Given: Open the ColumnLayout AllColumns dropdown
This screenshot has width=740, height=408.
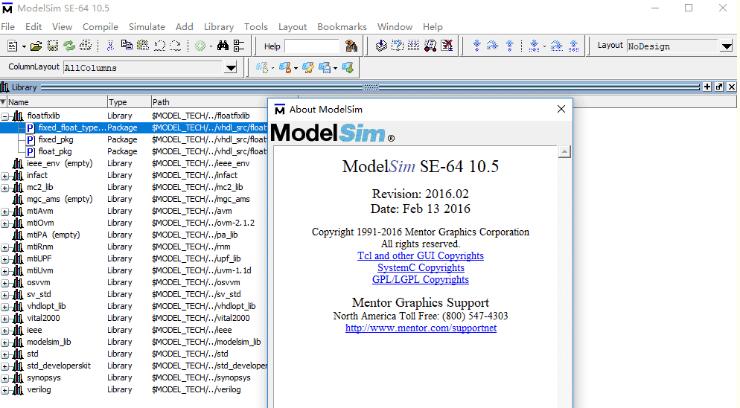Looking at the screenshot, I should coord(230,68).
